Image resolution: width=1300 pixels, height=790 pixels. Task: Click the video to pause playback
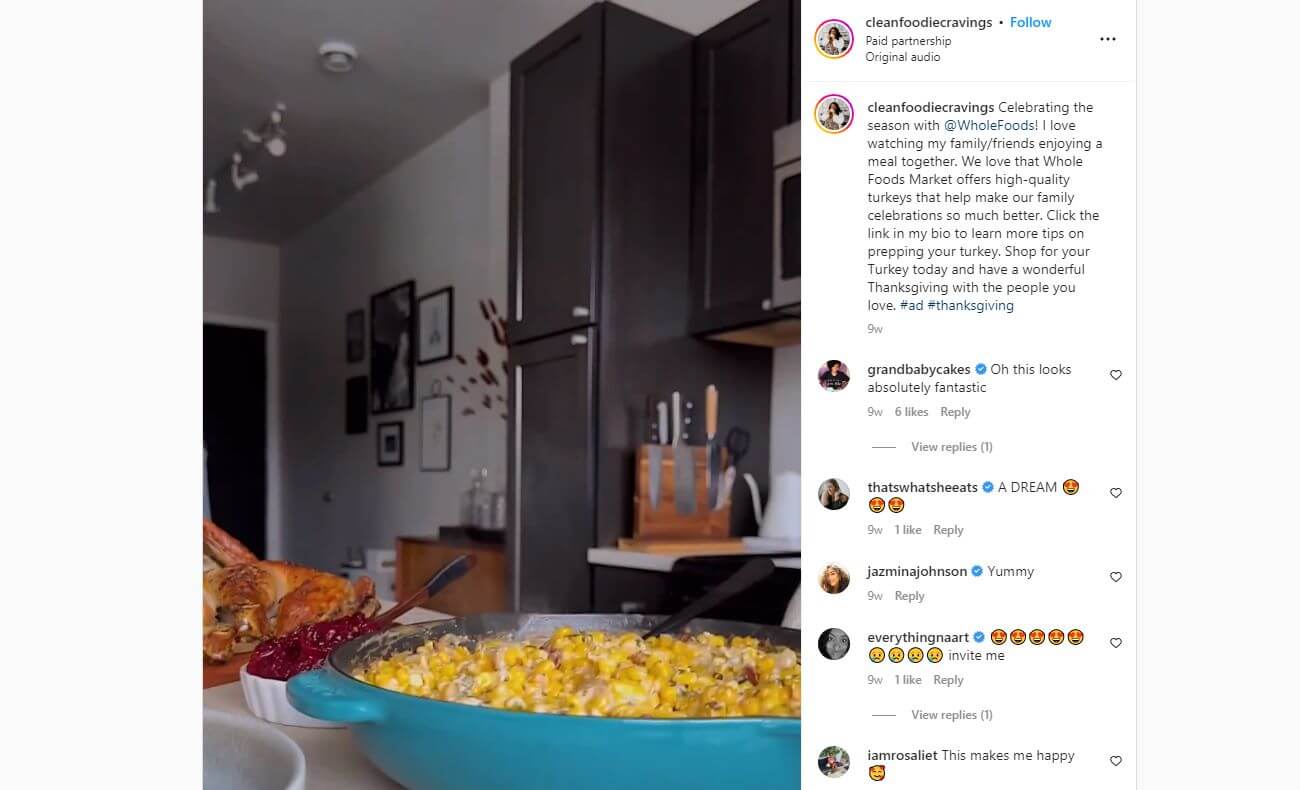[x=501, y=395]
